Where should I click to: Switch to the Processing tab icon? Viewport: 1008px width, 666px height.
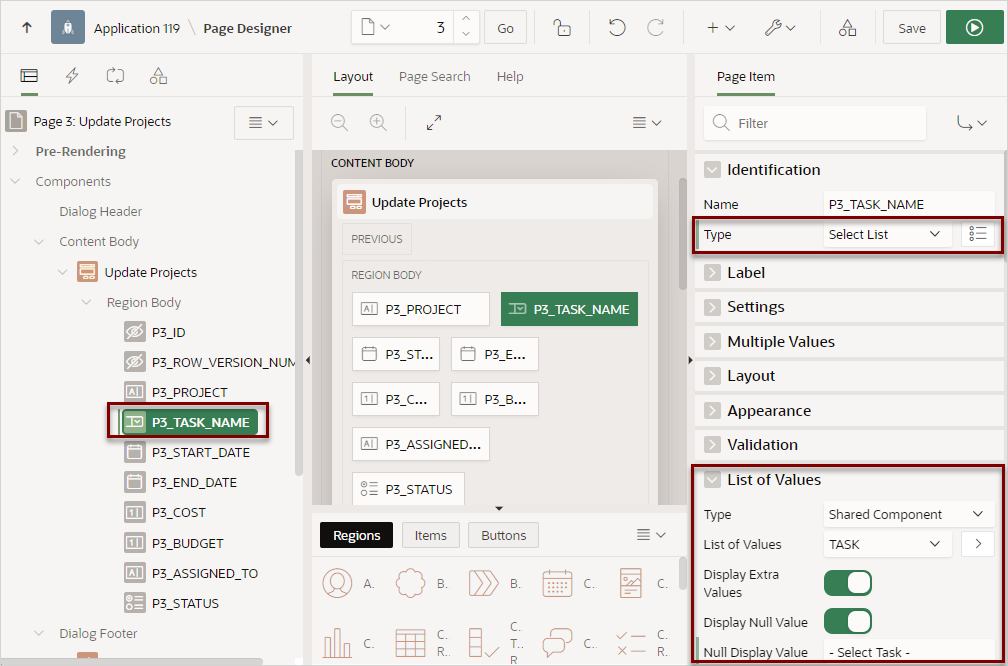coord(115,76)
